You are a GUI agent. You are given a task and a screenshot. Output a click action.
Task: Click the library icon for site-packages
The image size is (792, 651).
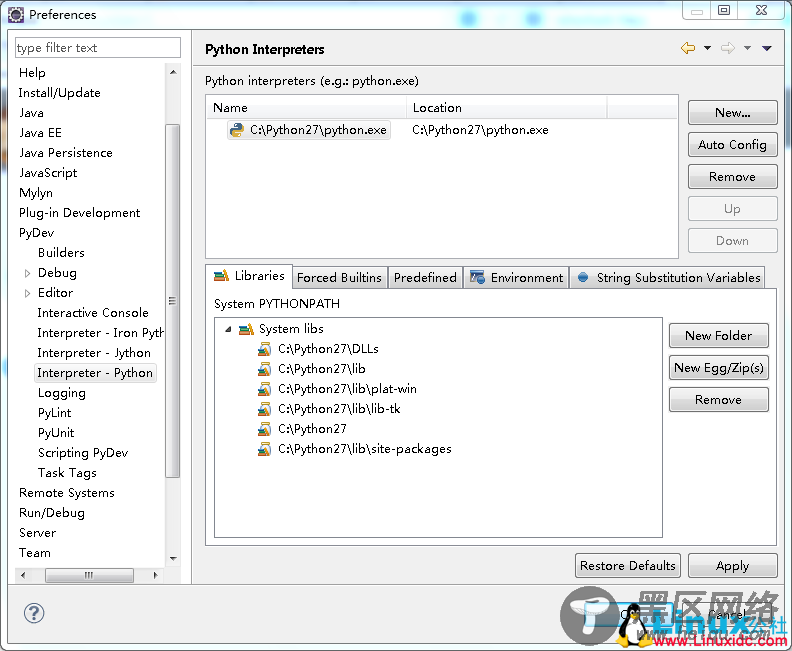tap(264, 449)
